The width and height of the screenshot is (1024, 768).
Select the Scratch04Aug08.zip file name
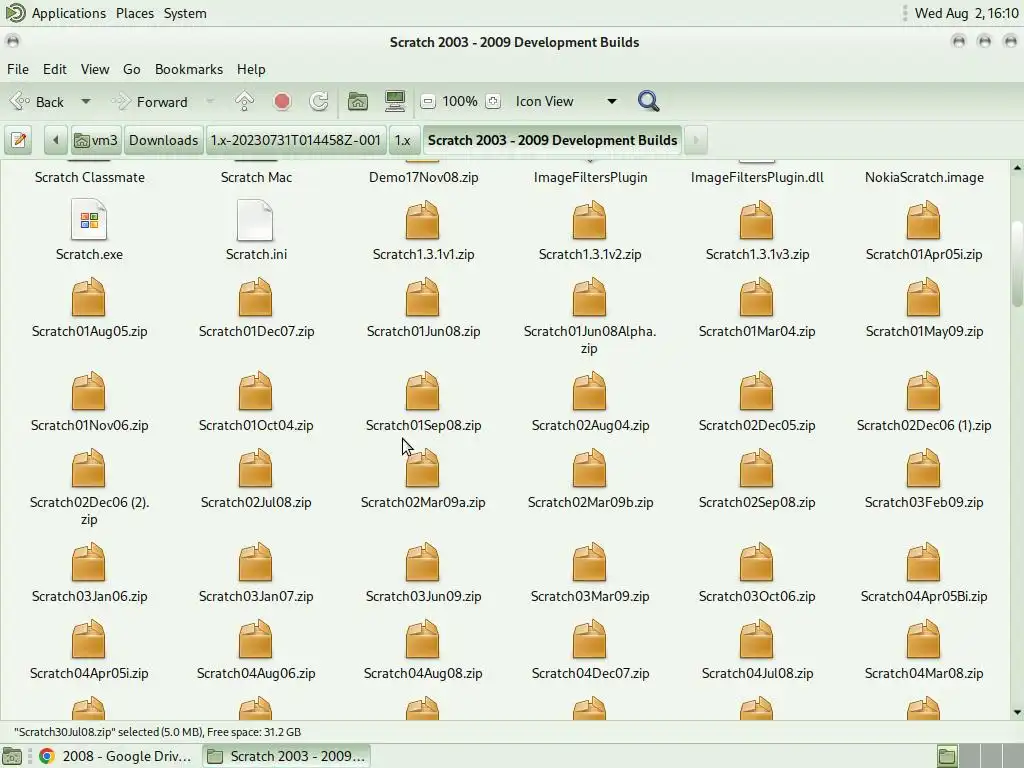click(423, 673)
